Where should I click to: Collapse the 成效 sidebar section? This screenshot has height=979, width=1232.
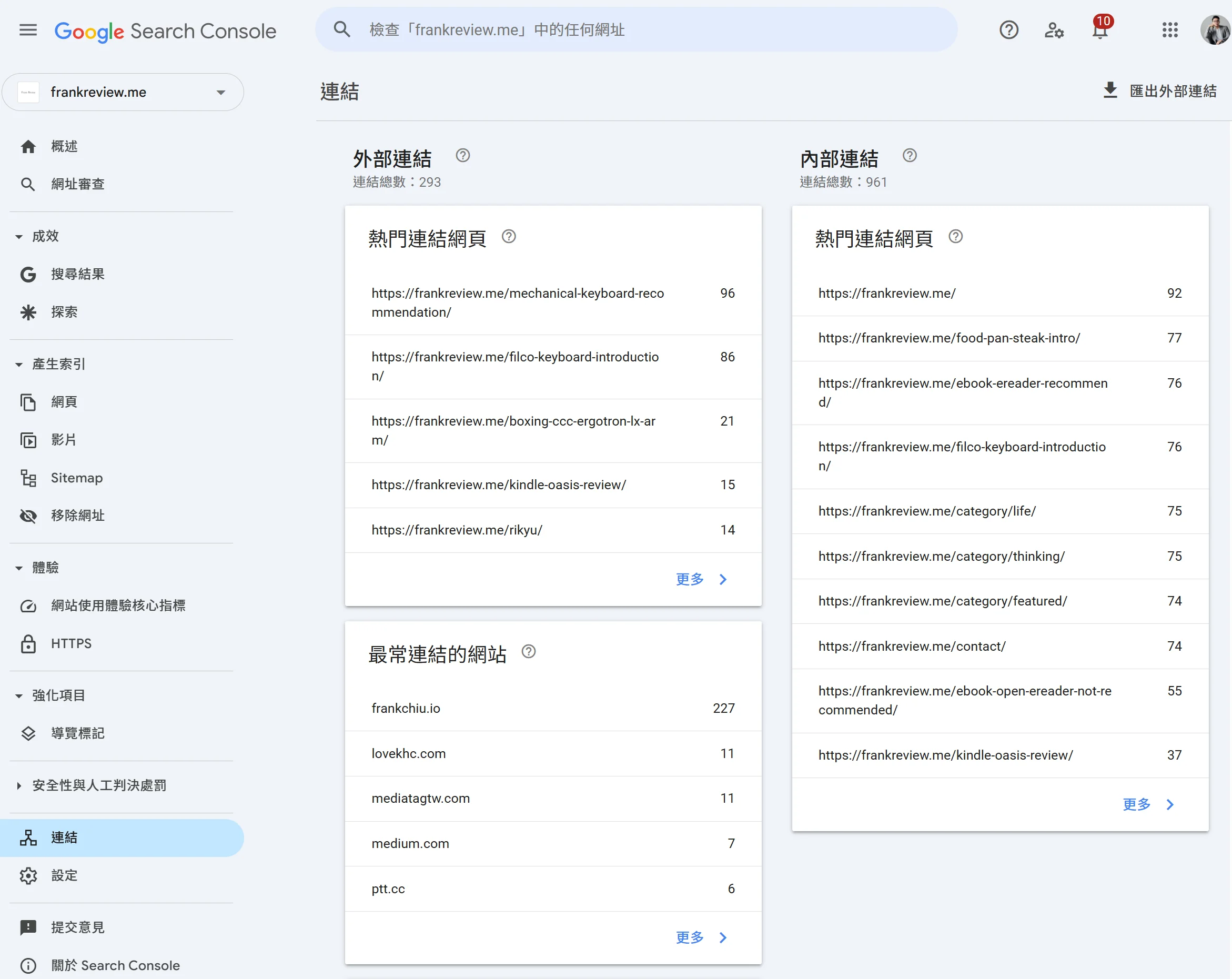point(19,237)
